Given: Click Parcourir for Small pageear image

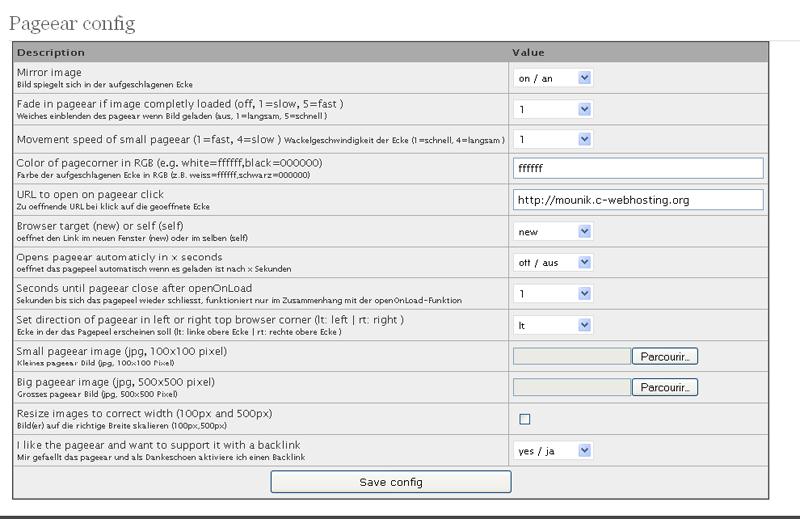Looking at the screenshot, I should pyautogui.click(x=665, y=357).
